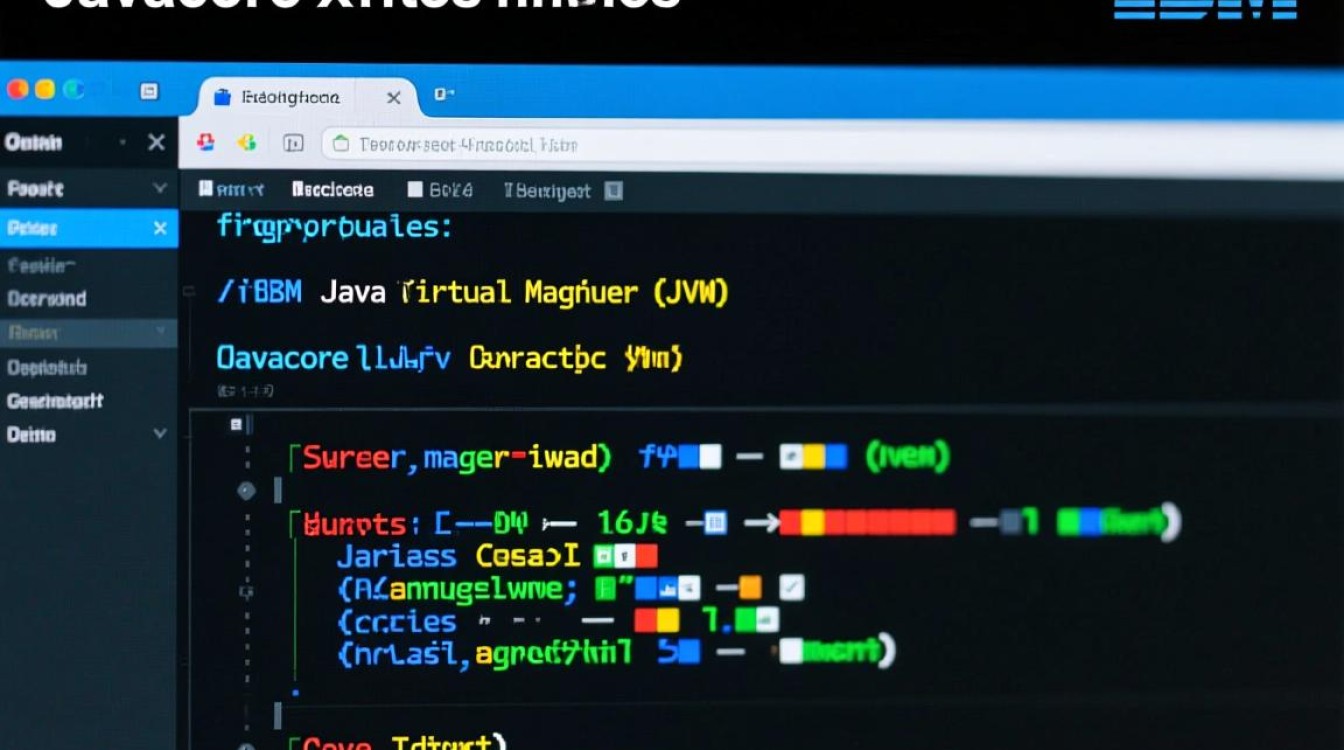Select Recclcede in the dark toolbar menu
The height and width of the screenshot is (750, 1344).
point(332,189)
